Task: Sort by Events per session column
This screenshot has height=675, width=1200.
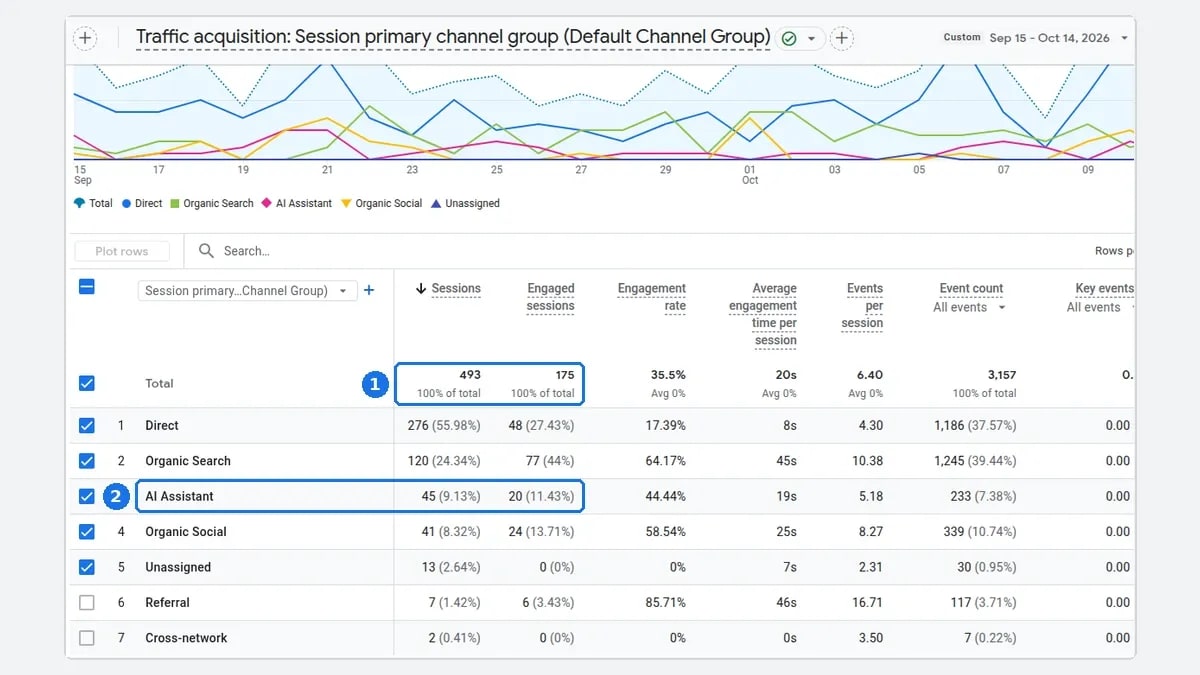Action: (863, 305)
